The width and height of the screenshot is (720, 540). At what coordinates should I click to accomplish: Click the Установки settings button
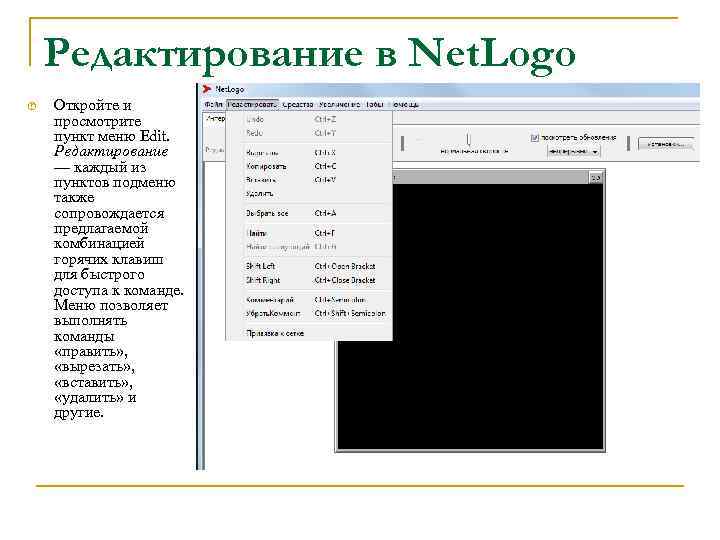click(x=666, y=144)
